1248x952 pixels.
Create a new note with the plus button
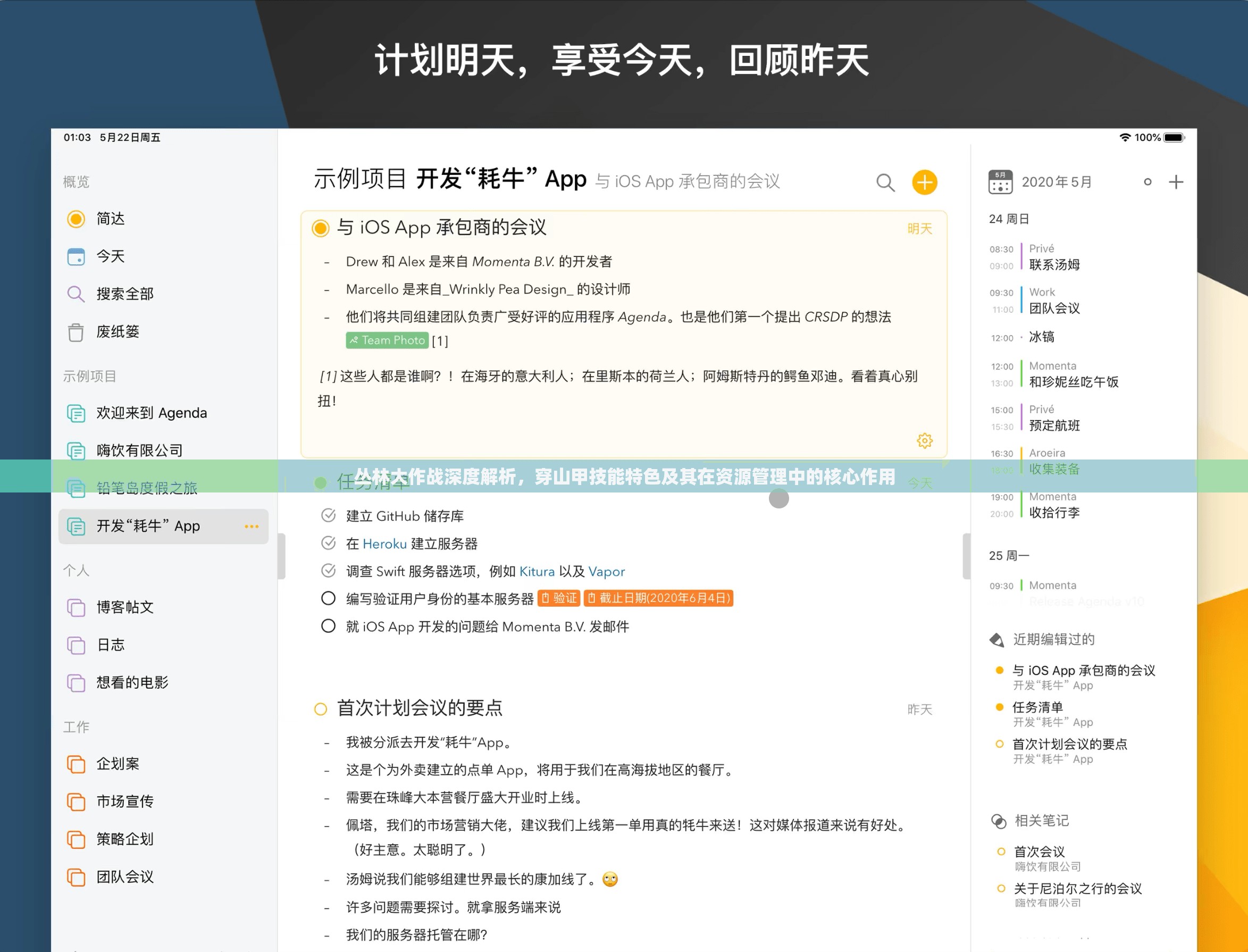924,182
